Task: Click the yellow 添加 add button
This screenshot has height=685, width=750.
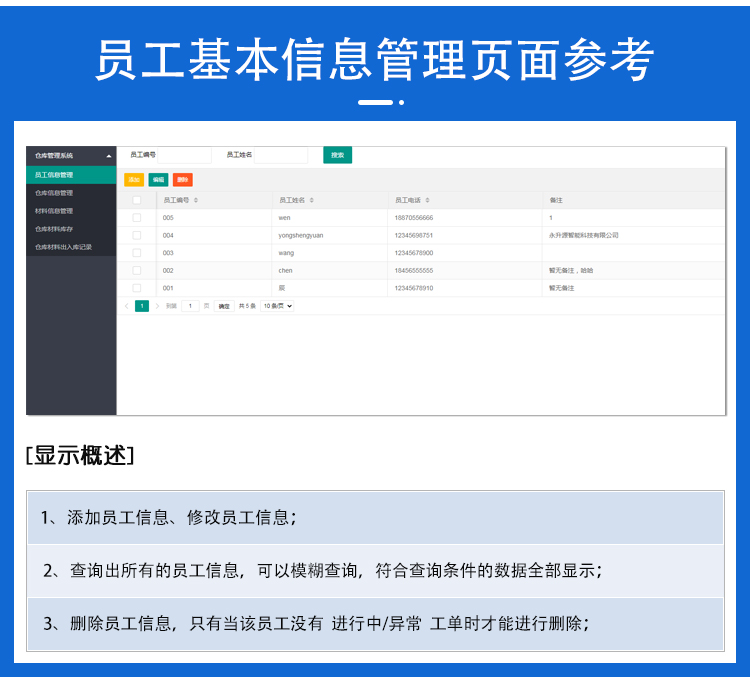Action: tap(133, 180)
